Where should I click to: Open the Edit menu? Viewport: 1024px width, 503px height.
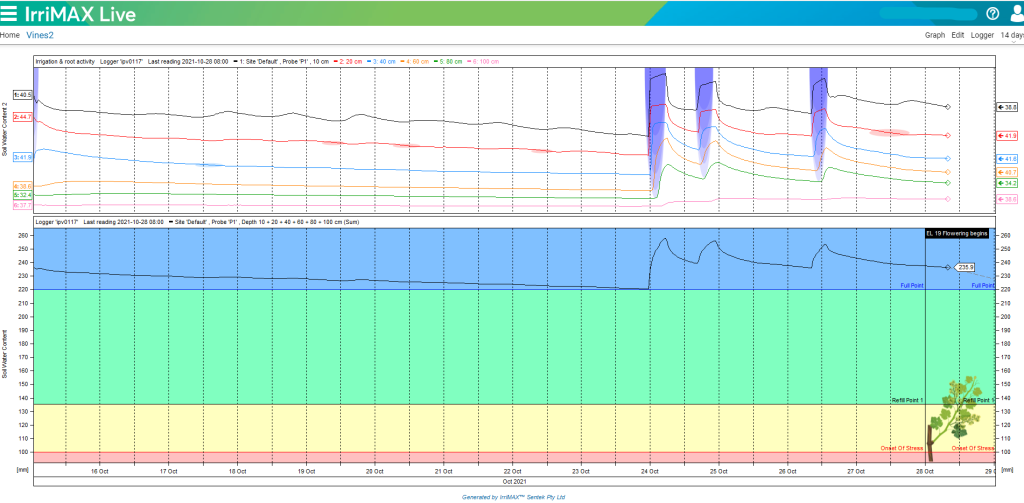pyautogui.click(x=958, y=35)
